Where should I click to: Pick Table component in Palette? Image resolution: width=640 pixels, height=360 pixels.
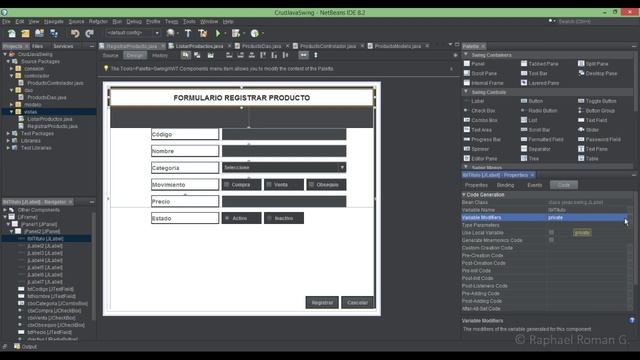588,158
